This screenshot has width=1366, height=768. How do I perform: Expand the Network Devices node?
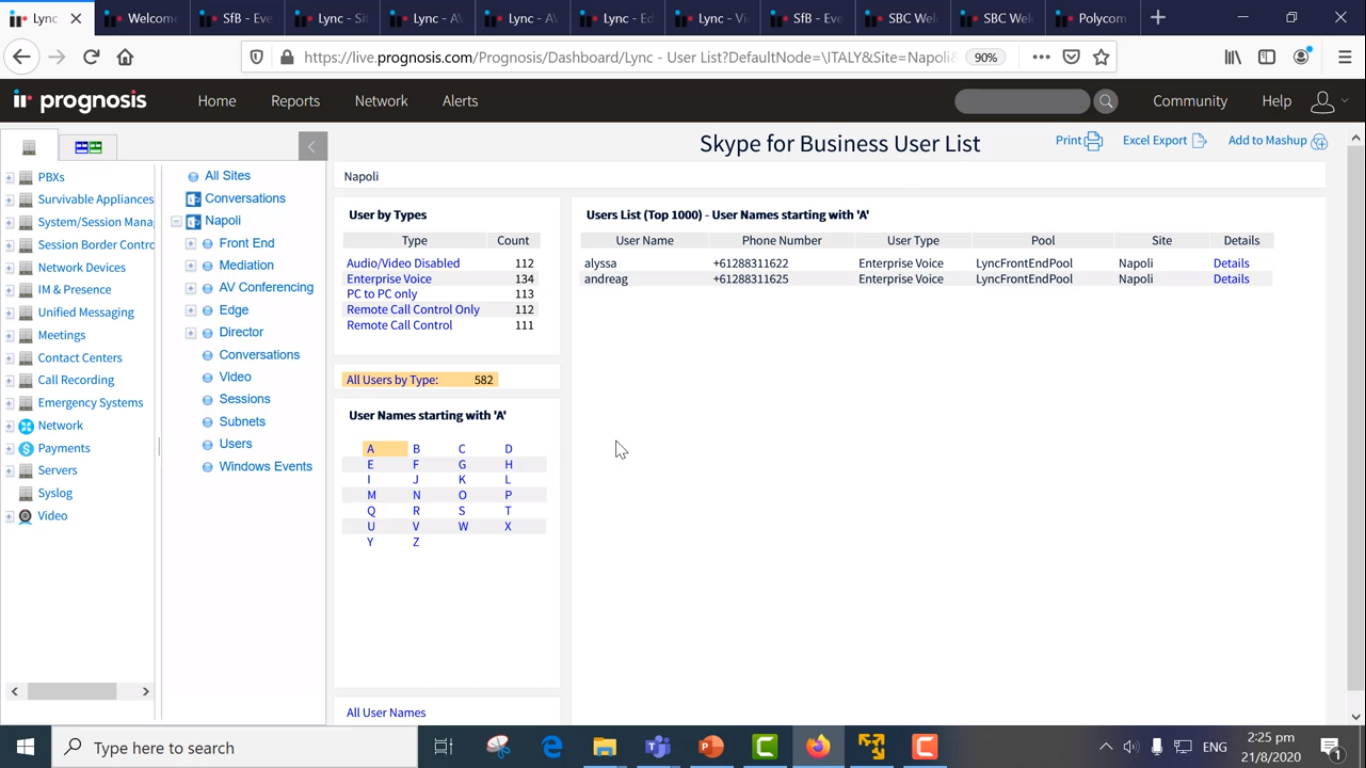pos(9,268)
